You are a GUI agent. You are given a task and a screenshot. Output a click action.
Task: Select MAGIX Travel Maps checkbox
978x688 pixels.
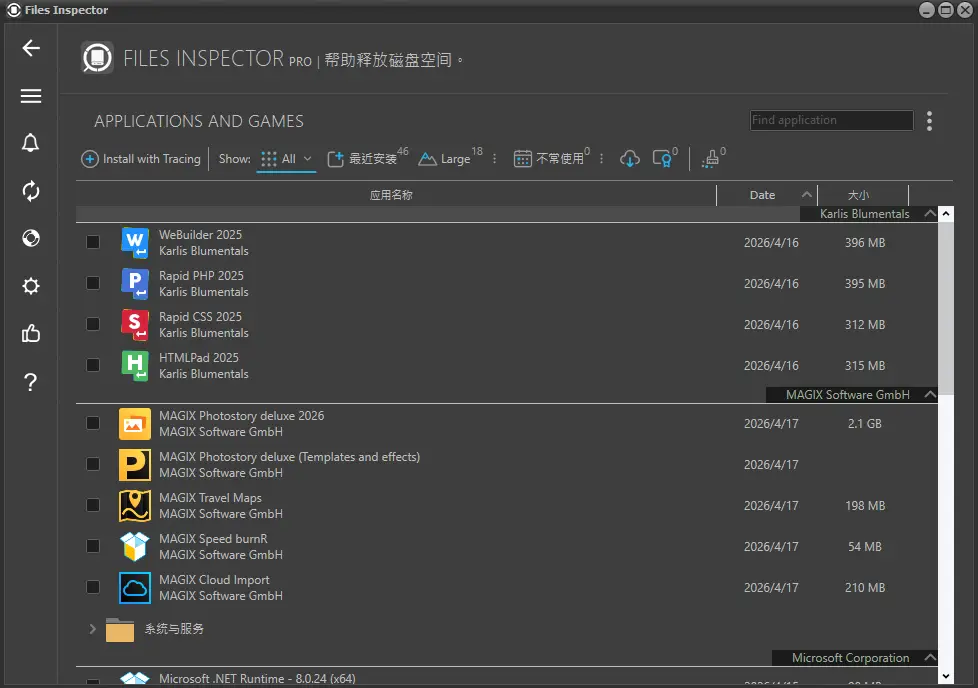[93, 505]
